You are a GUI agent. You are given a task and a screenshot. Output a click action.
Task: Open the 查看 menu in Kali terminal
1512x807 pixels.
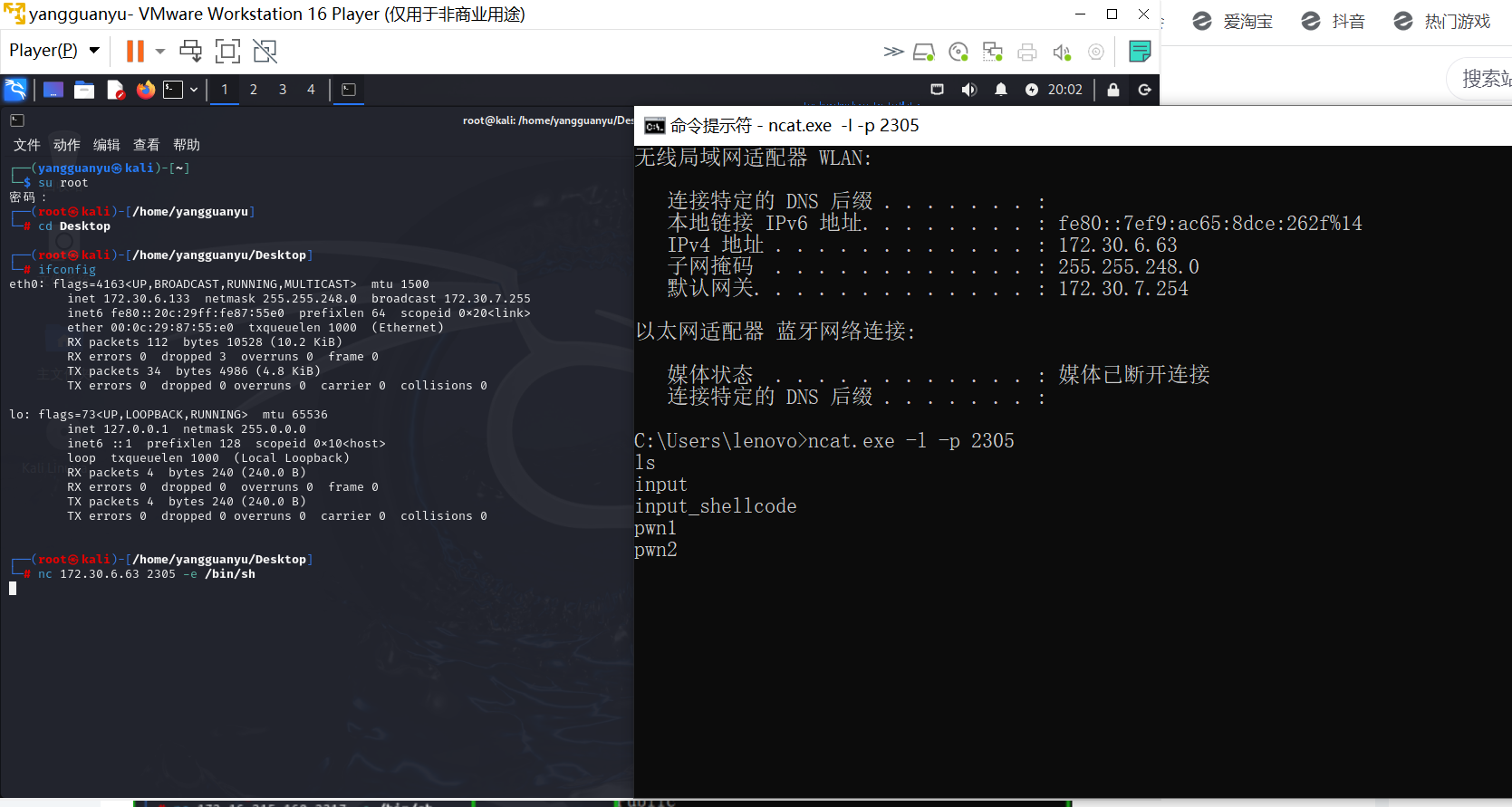147,145
